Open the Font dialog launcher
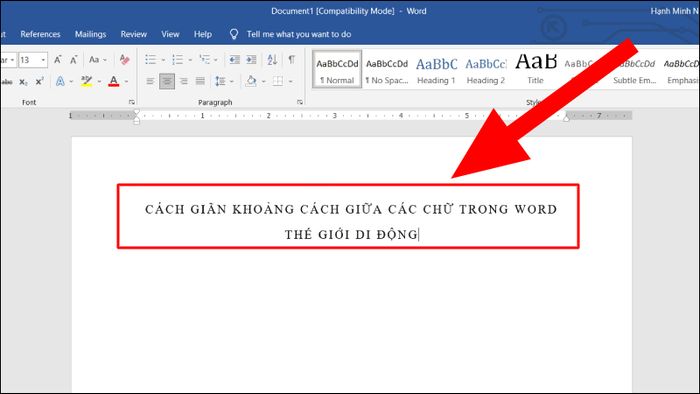 click(132, 102)
